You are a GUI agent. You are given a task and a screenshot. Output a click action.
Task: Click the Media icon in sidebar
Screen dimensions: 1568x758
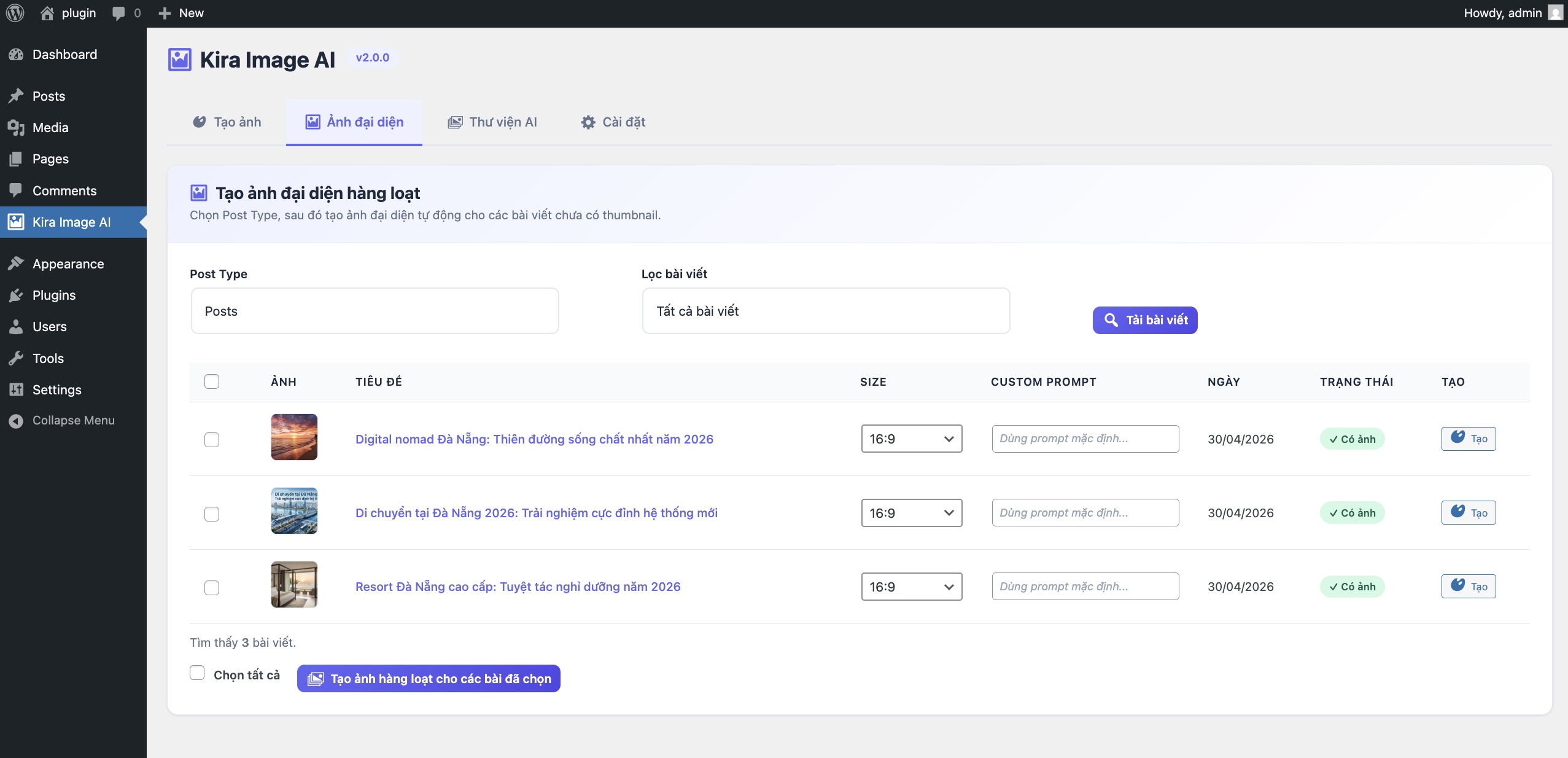16,128
